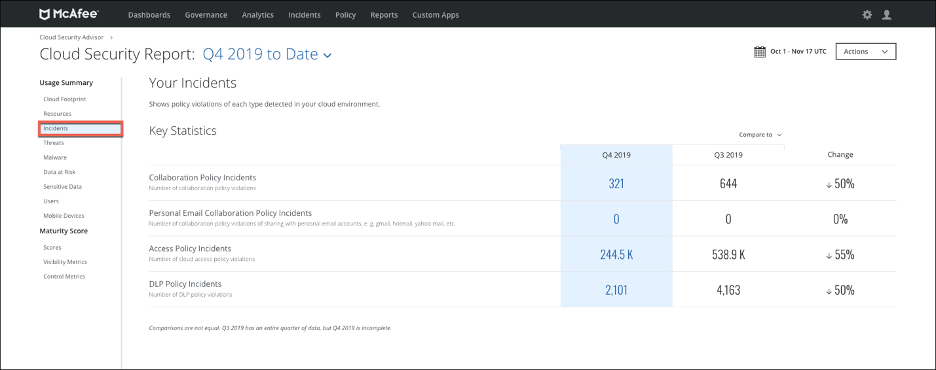Viewport: 936px width, 370px height.
Task: Select Incidents in the sidebar
Action: coord(81,128)
